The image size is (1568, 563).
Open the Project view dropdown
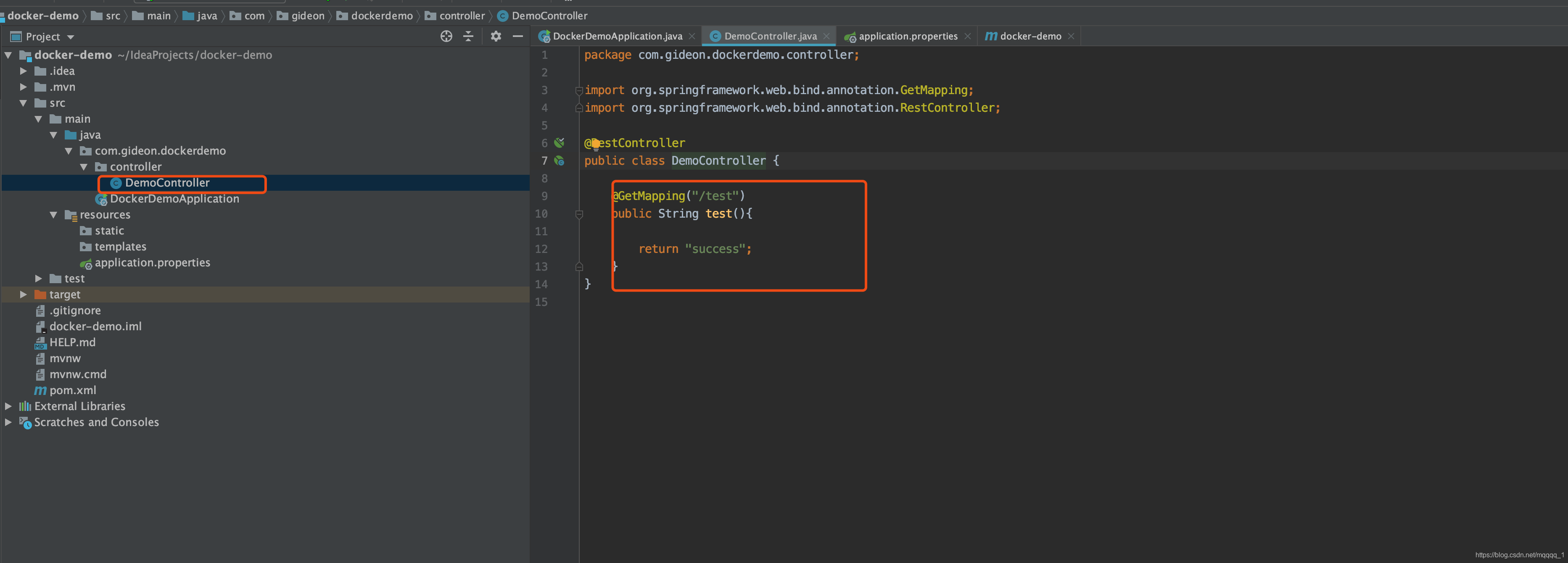pos(71,37)
